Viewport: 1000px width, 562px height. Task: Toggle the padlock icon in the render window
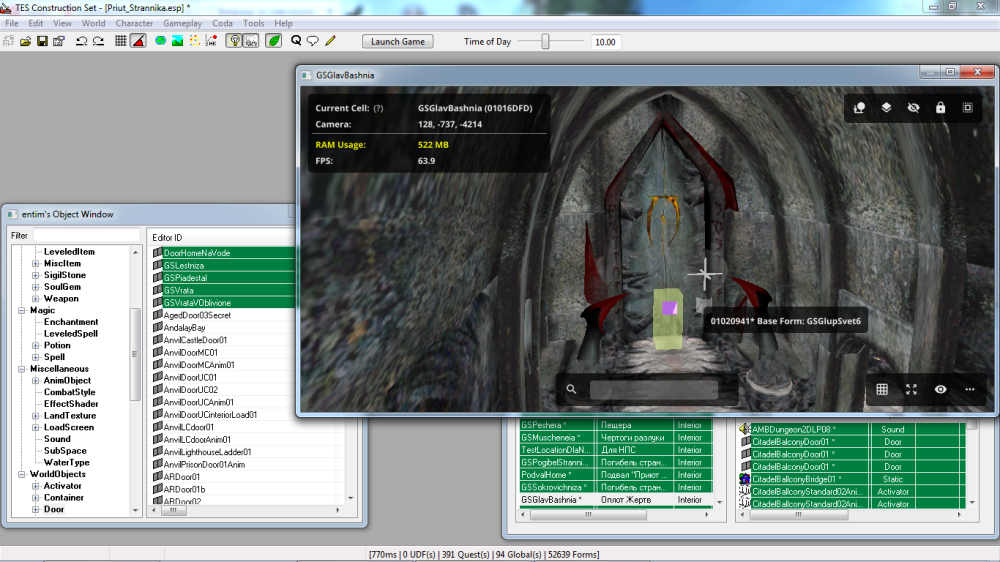[x=941, y=108]
